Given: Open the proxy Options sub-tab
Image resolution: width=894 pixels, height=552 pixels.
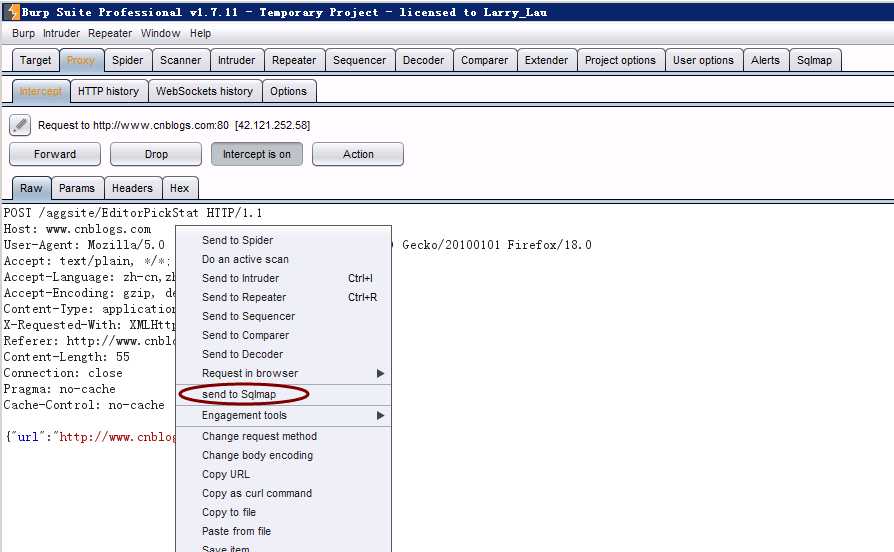Looking at the screenshot, I should coord(288,91).
